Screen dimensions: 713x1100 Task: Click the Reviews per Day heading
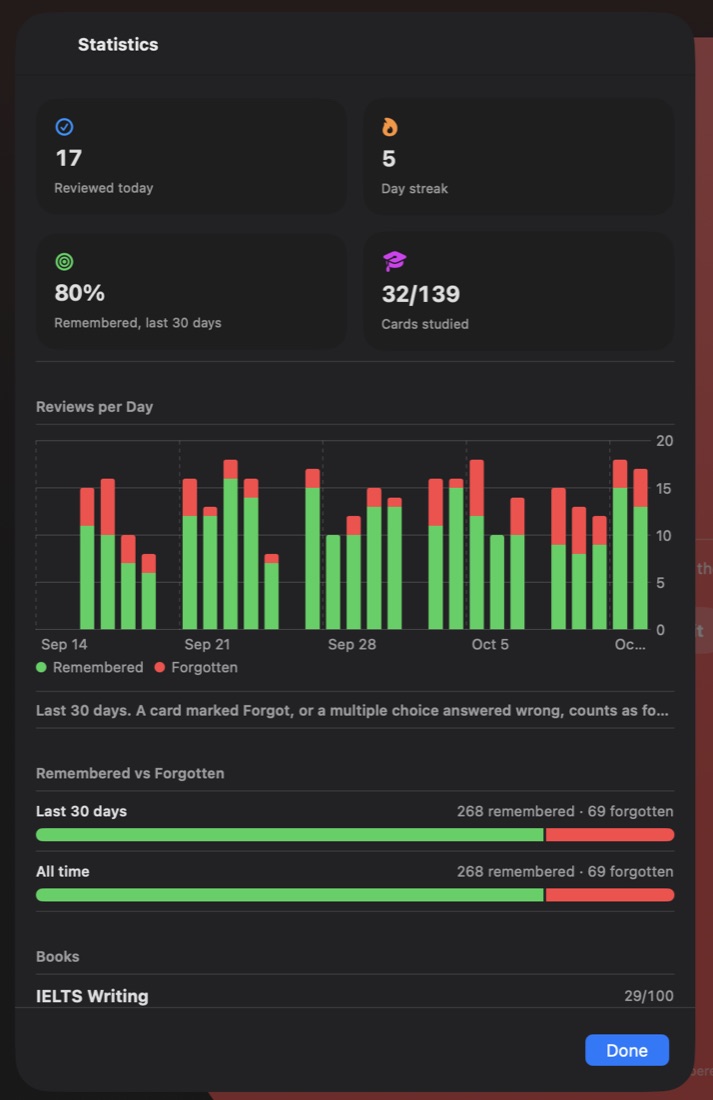click(95, 407)
